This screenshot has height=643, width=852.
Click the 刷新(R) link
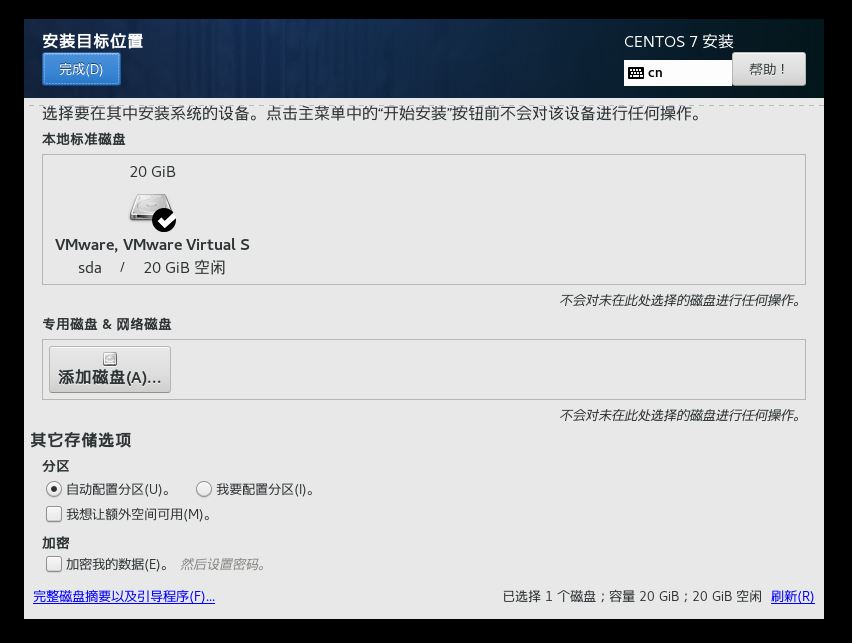(791, 596)
